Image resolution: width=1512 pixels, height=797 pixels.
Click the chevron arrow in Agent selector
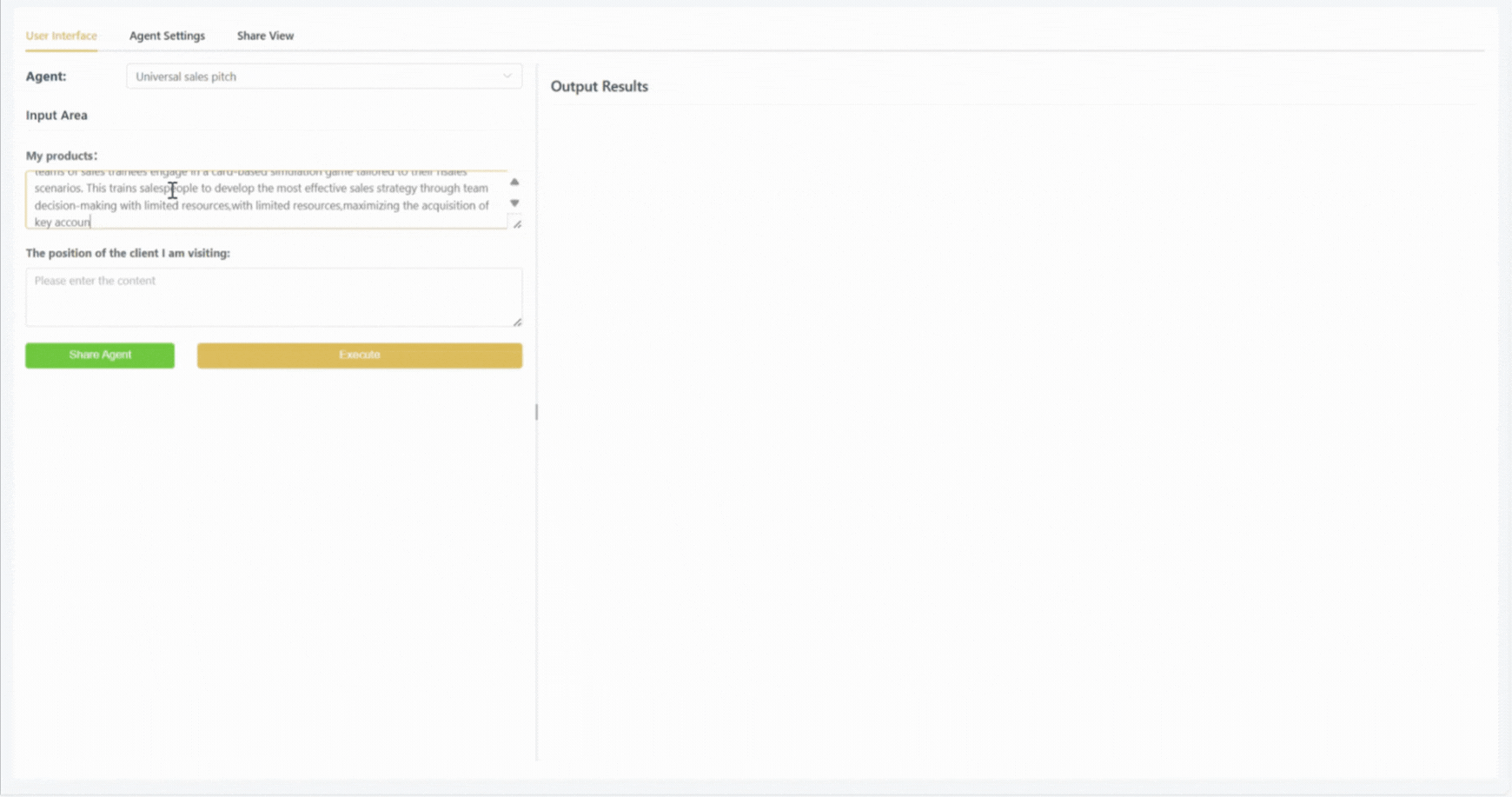click(507, 76)
